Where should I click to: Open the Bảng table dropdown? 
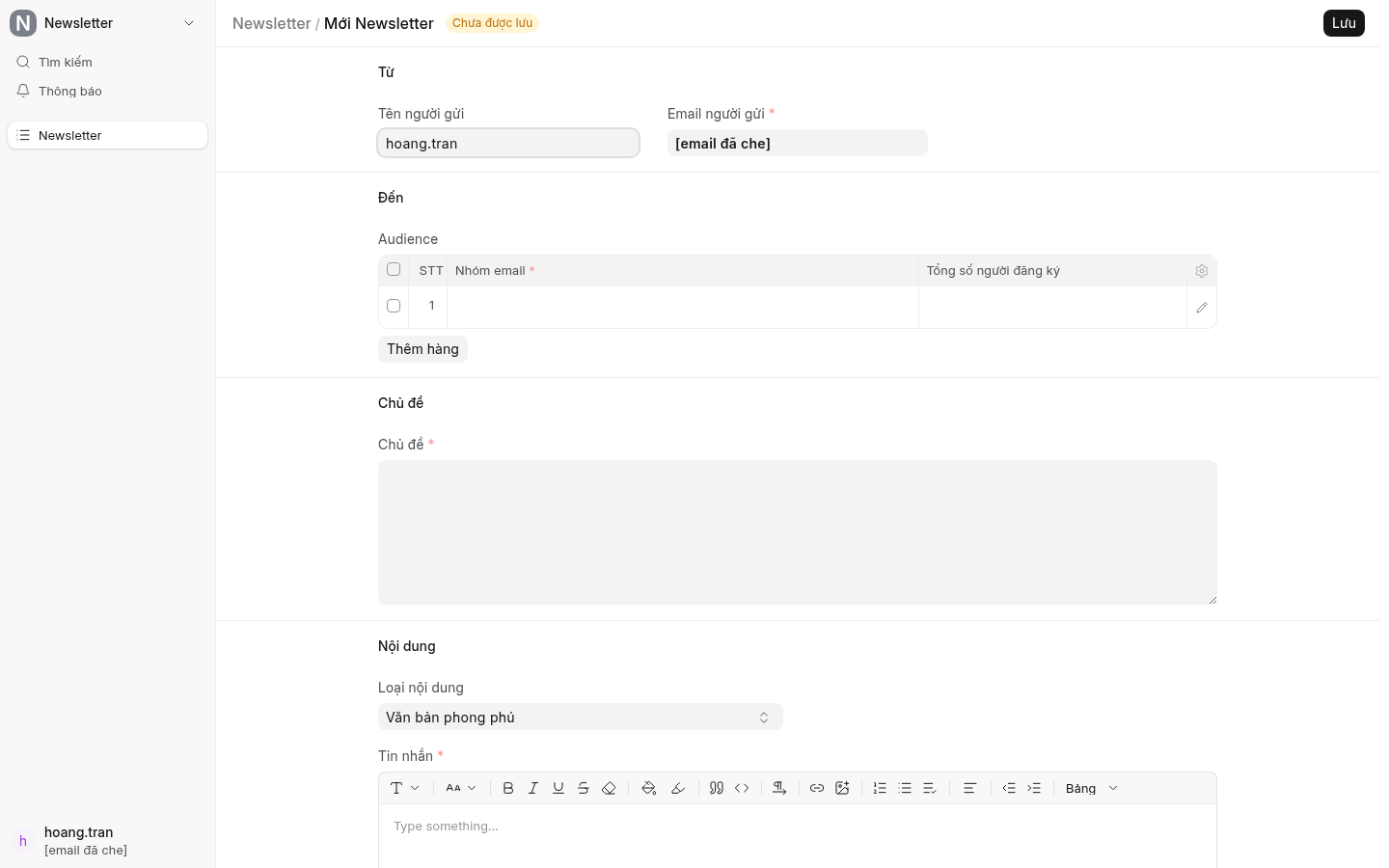[1092, 788]
